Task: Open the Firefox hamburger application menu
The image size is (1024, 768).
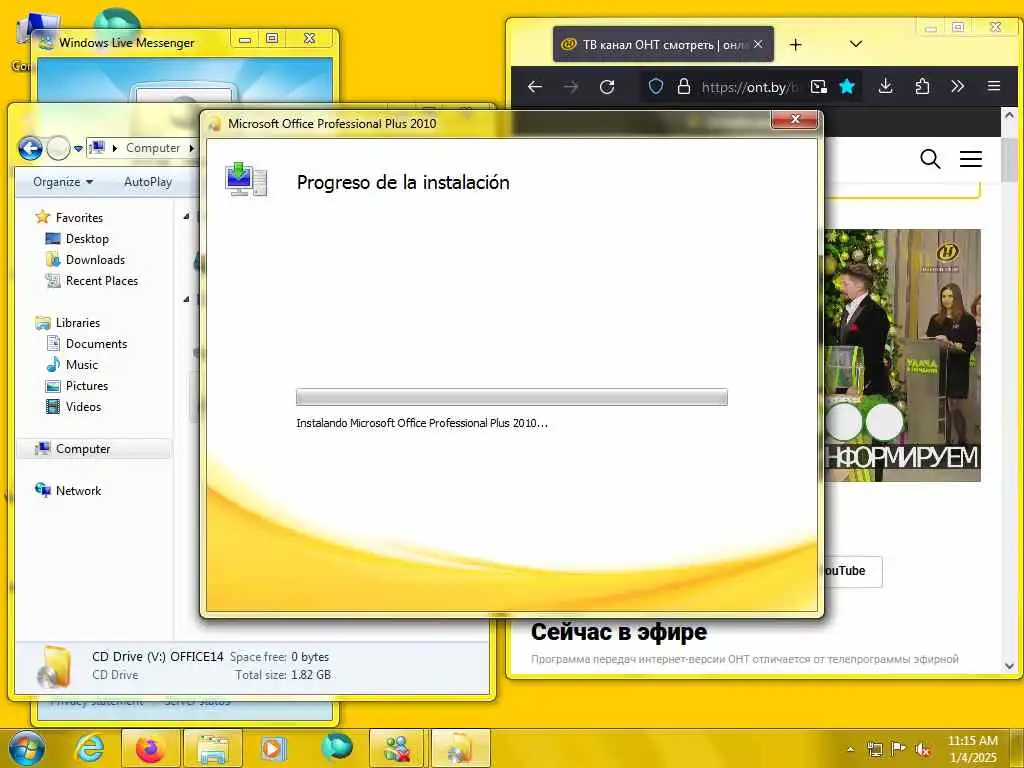Action: (994, 86)
